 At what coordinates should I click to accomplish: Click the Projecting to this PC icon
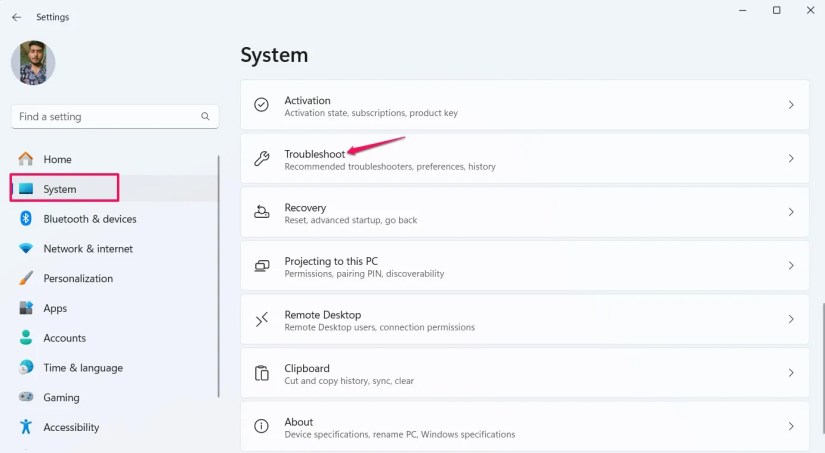click(x=262, y=266)
